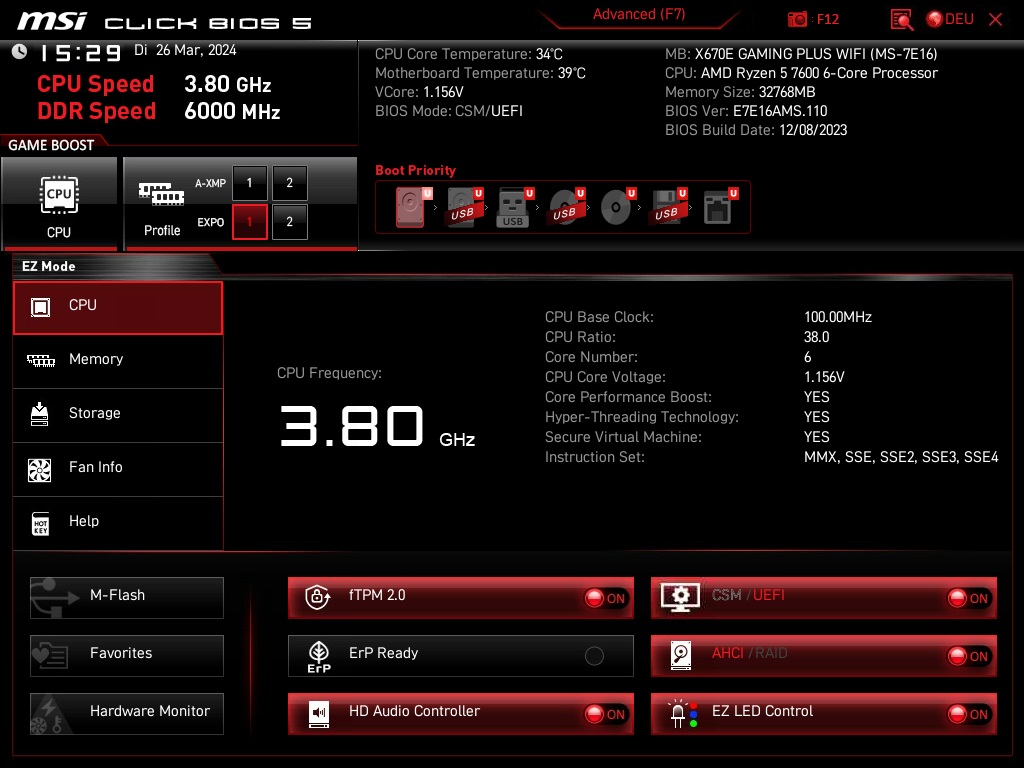Change language using the DEU selector
This screenshot has height=768, width=1024.
tap(949, 18)
